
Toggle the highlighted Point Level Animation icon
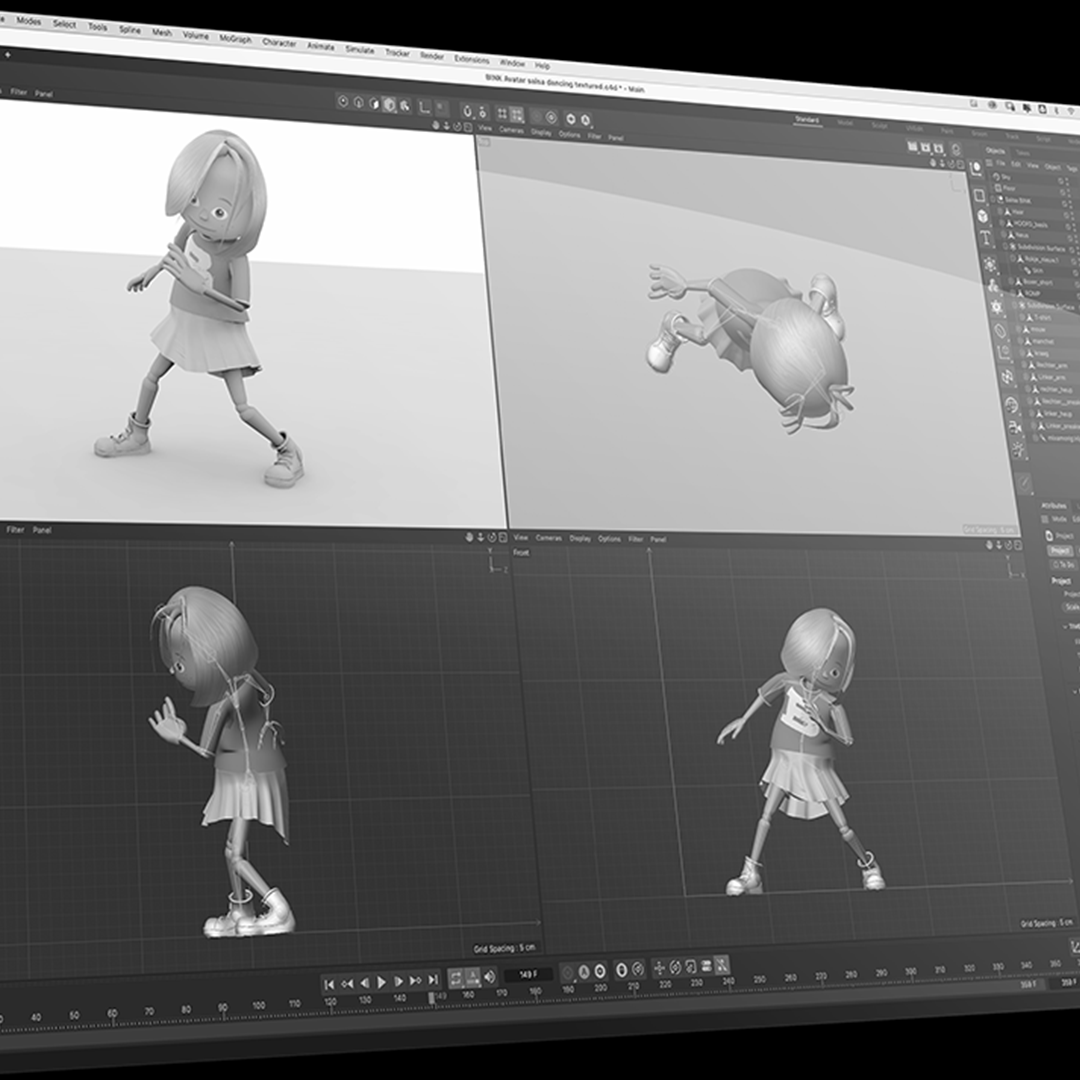721,966
